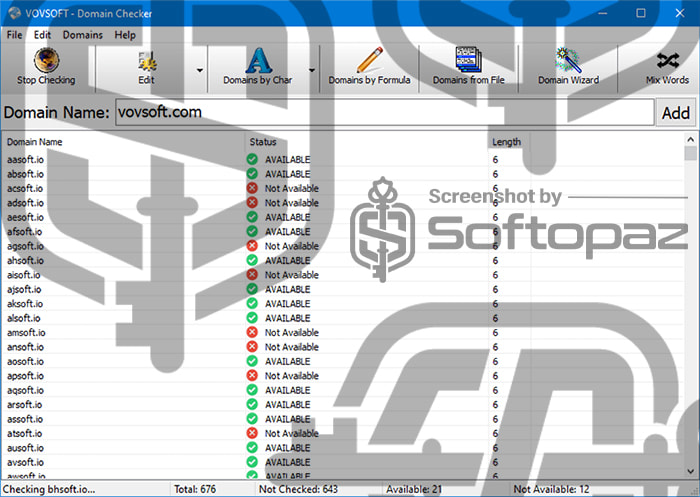Select the absoft.io domain entry
The height and width of the screenshot is (497, 700).
coord(25,174)
